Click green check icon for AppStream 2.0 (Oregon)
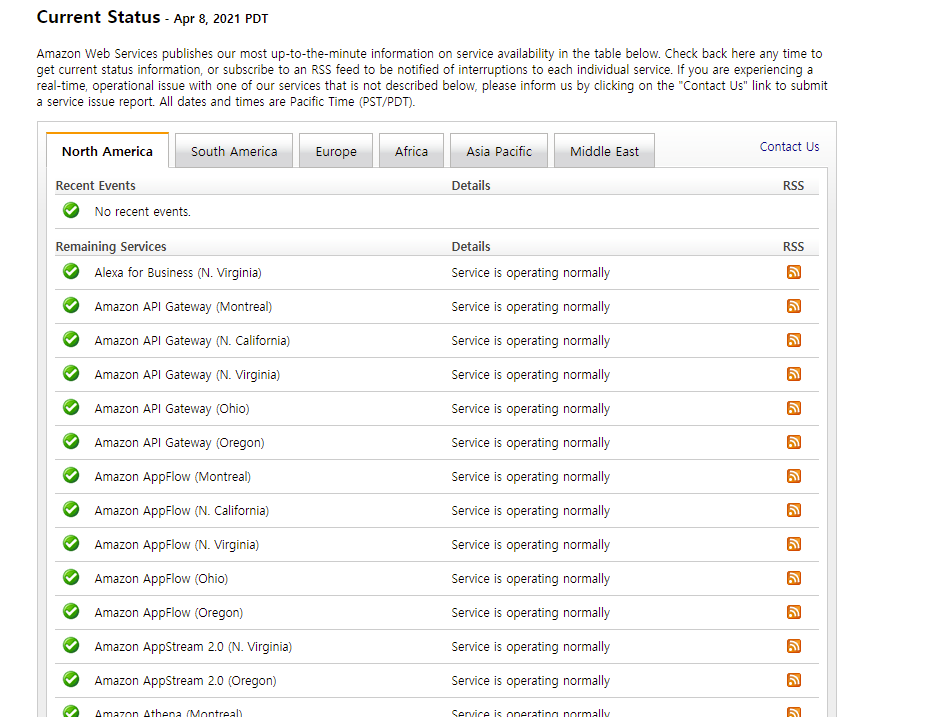This screenshot has height=717, width=934. pos(71,678)
